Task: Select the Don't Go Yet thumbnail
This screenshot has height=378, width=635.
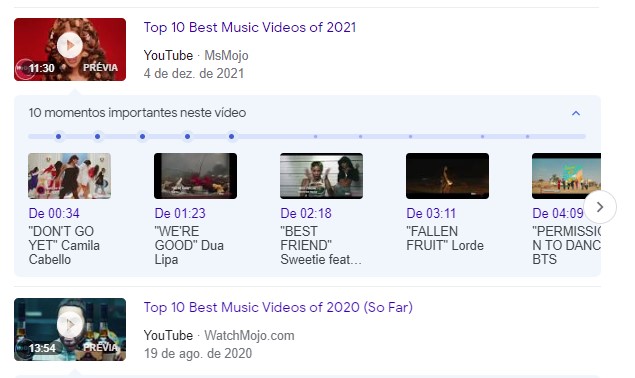Action: point(69,176)
